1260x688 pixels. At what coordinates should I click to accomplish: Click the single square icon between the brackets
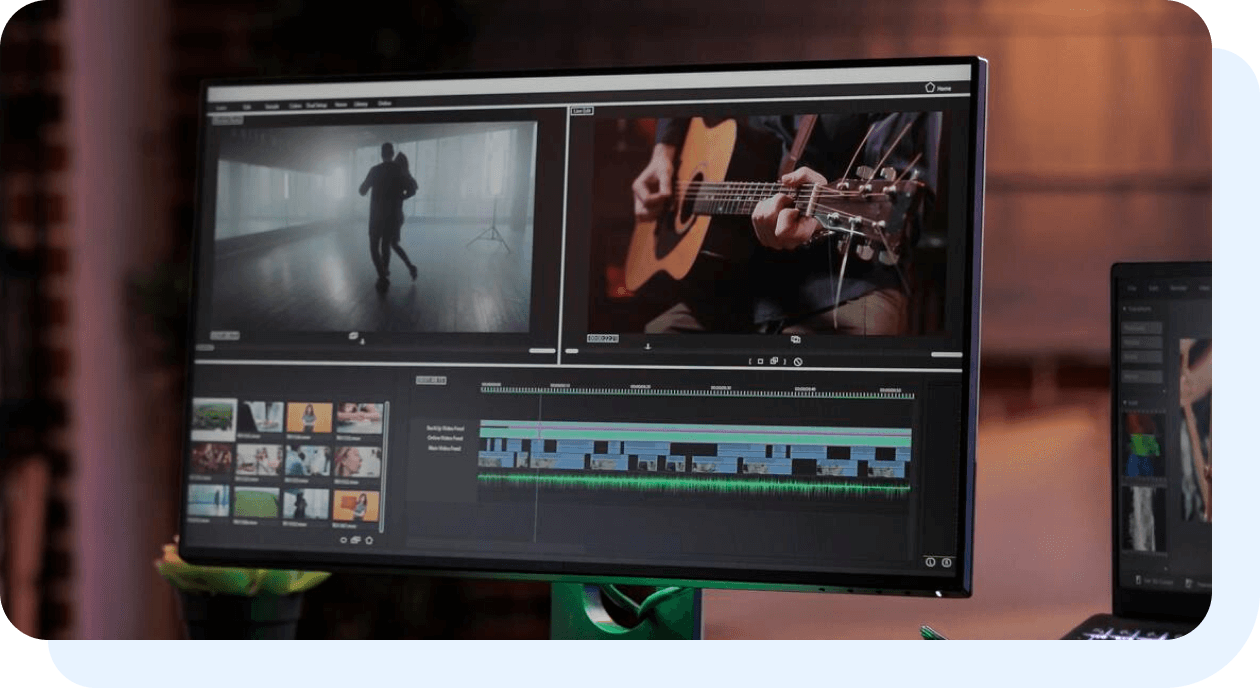pyautogui.click(x=760, y=361)
